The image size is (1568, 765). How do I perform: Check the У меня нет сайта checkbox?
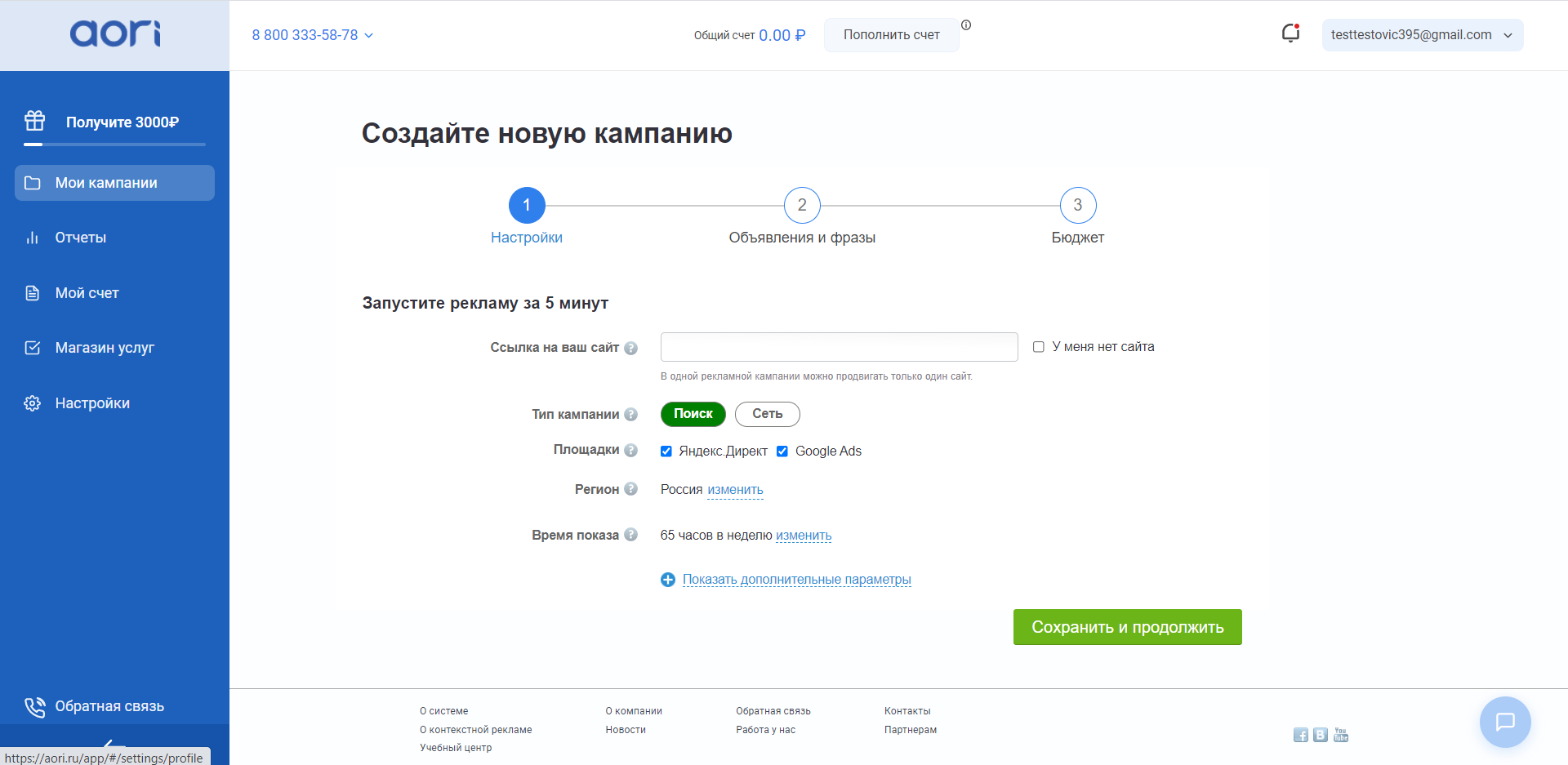point(1039,347)
